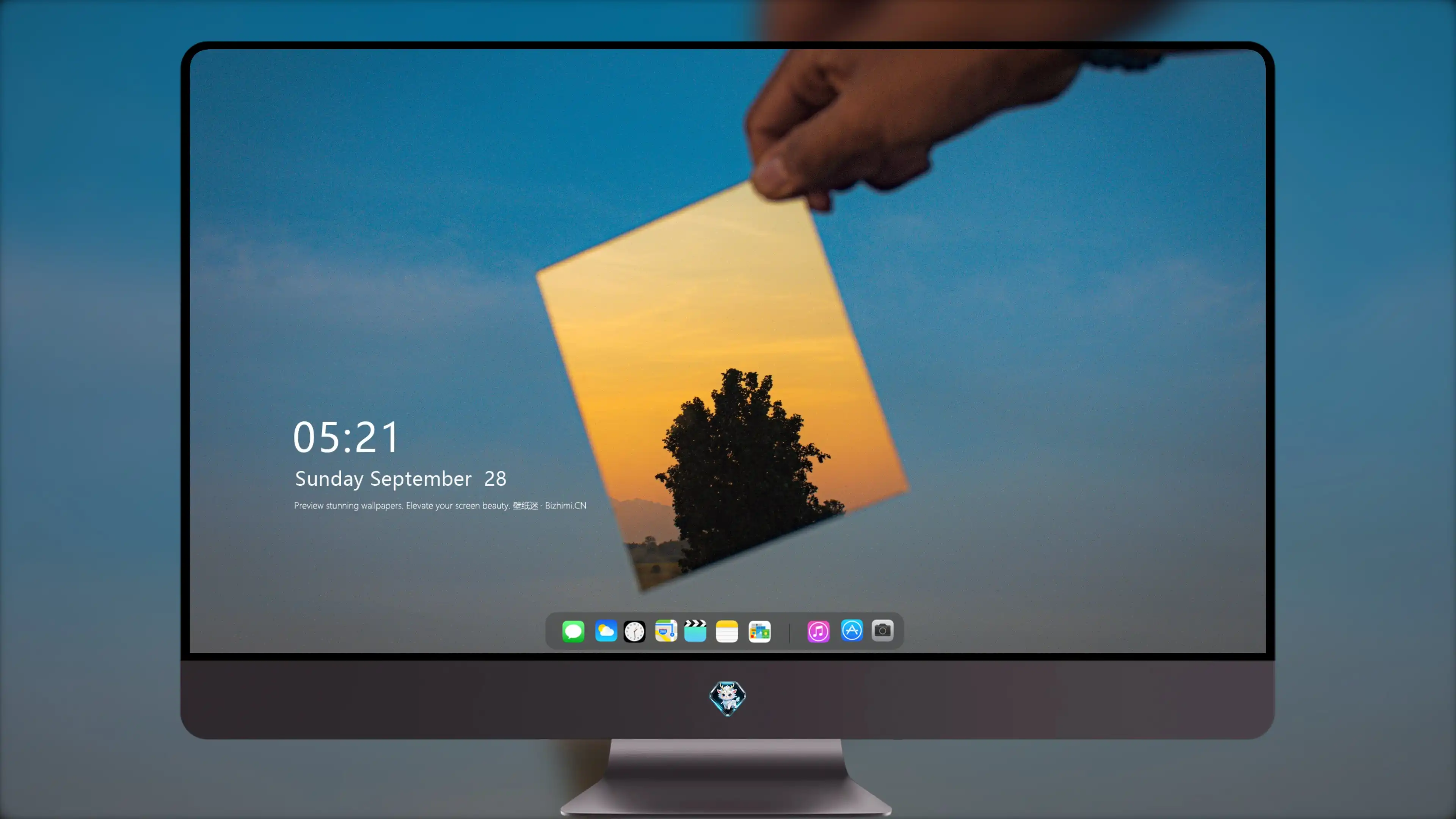The height and width of the screenshot is (819, 1456).
Task: Click the Bizhimi.CN text
Action: coord(566,505)
